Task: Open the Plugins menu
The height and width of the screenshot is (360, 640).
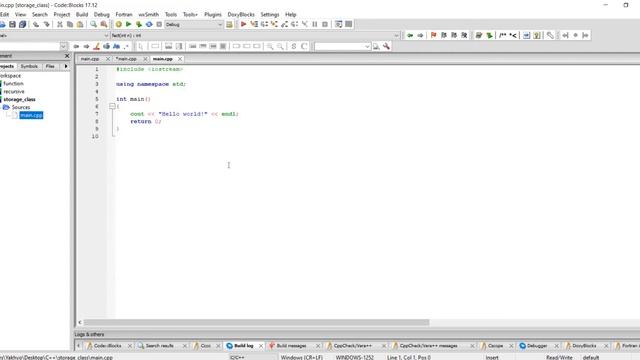Action: 213,14
